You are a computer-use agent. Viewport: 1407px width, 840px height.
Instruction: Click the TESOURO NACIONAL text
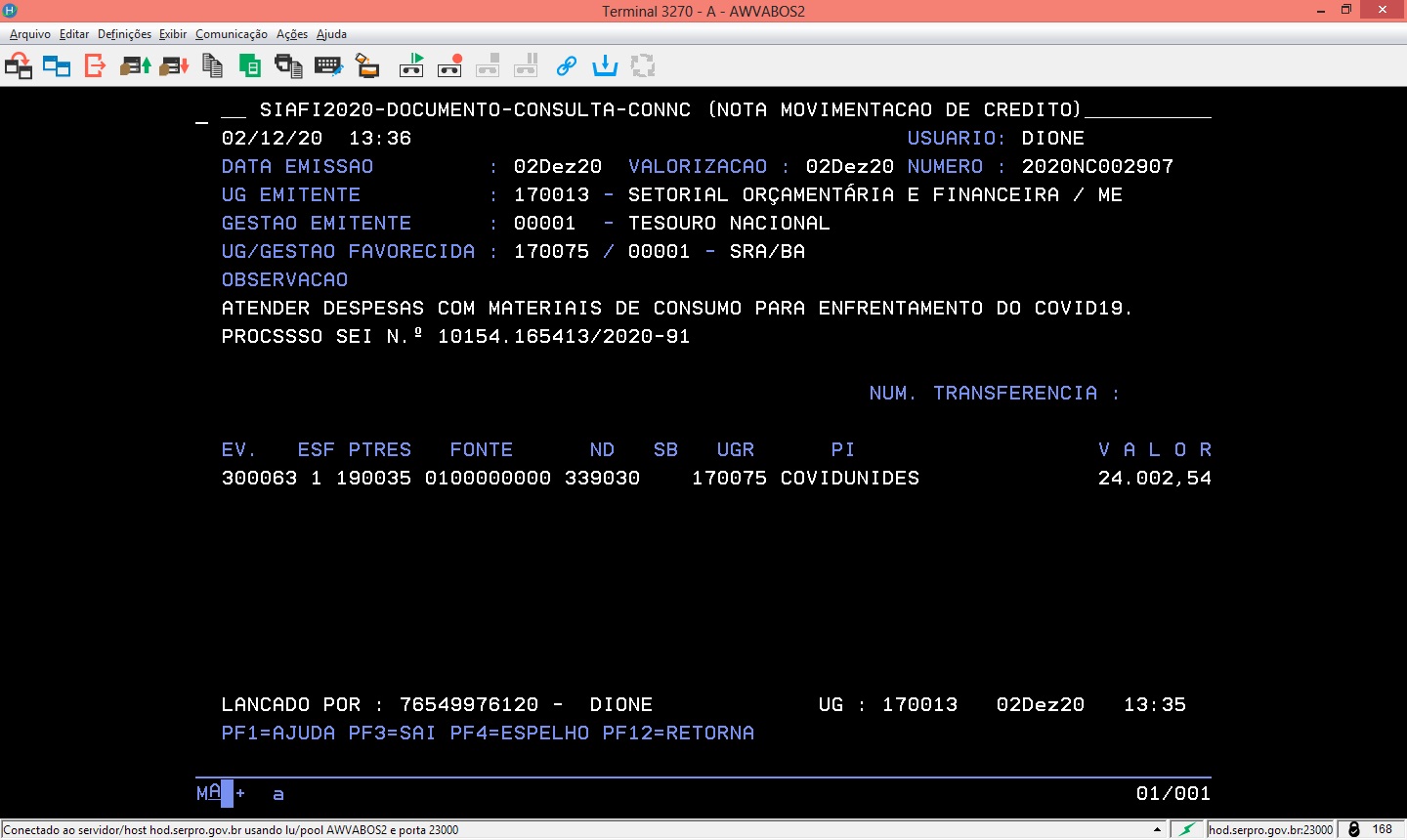pos(730,223)
